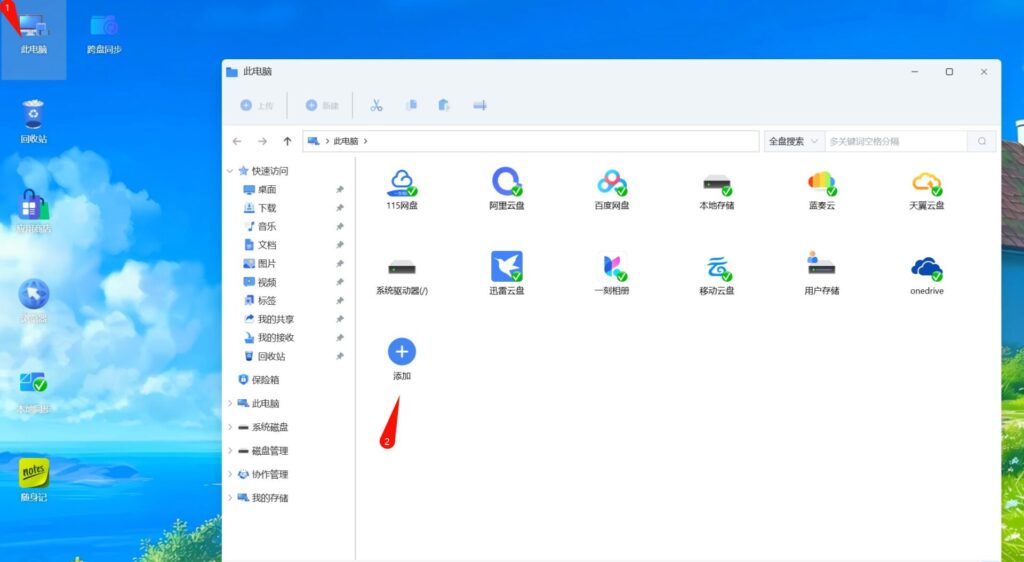Toggle the pin beside 我的接收
1024x562 pixels.
[340, 337]
